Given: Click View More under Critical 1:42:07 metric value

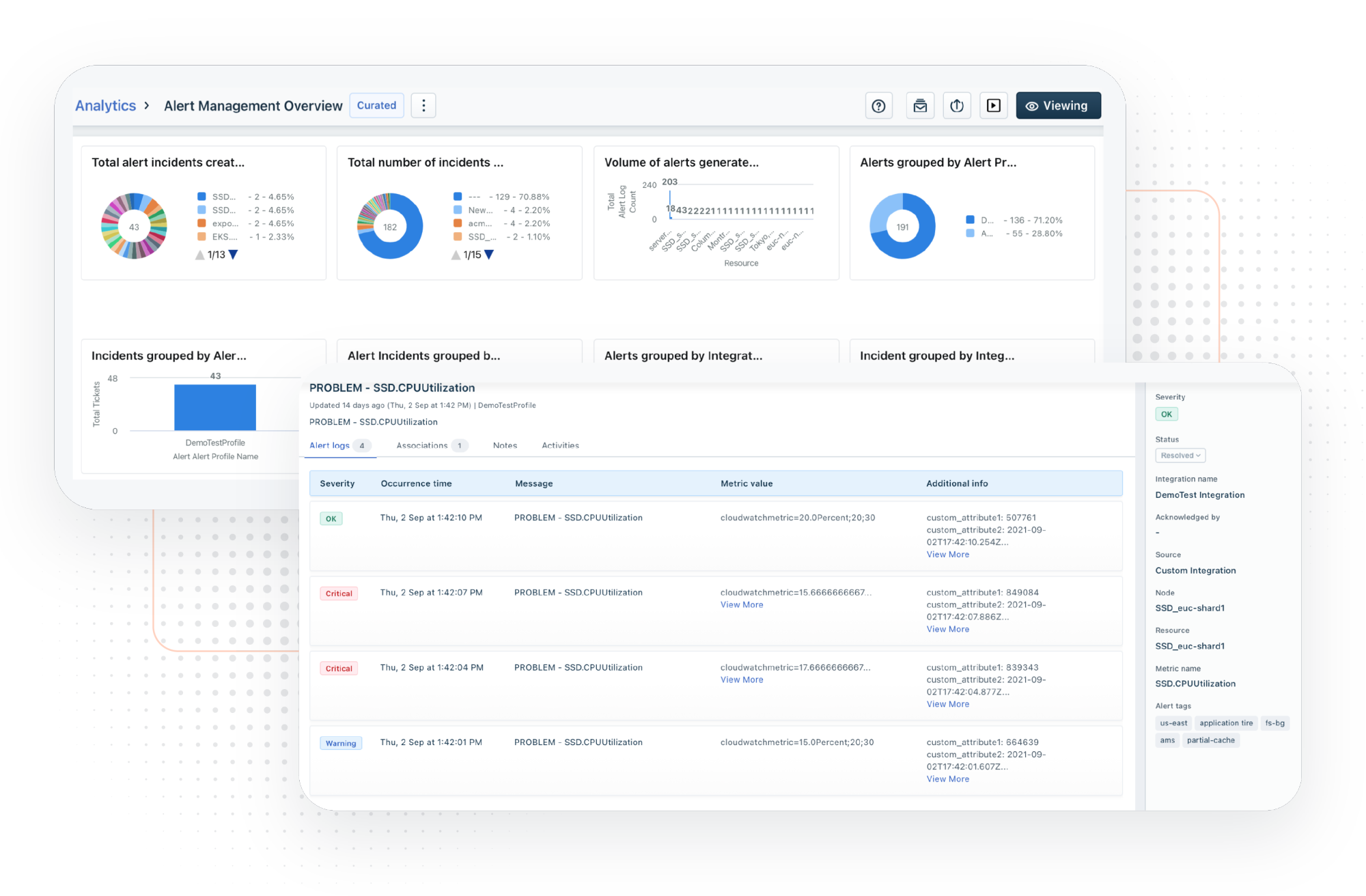Looking at the screenshot, I should [x=741, y=604].
